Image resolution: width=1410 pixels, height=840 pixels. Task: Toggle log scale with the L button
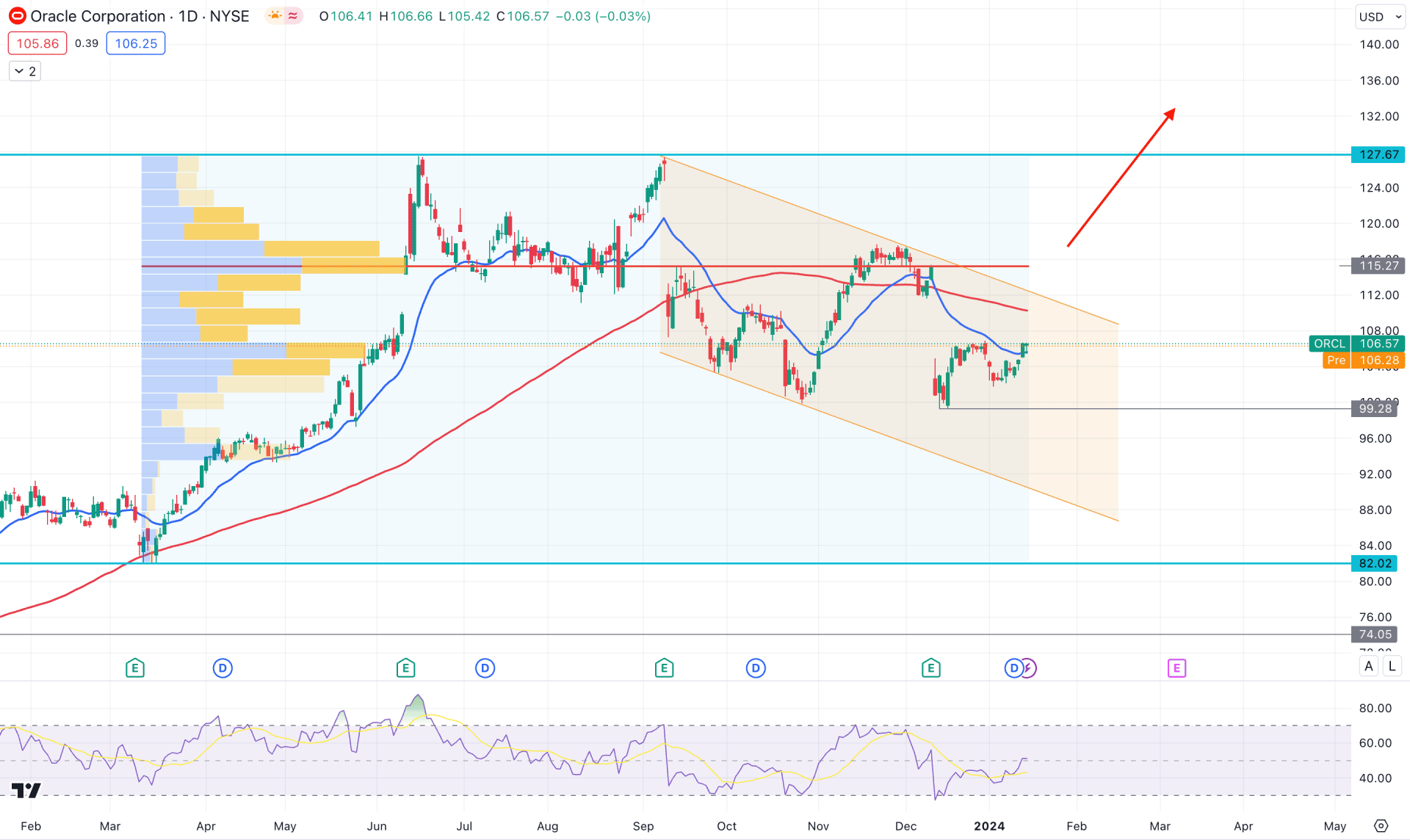[x=1392, y=667]
